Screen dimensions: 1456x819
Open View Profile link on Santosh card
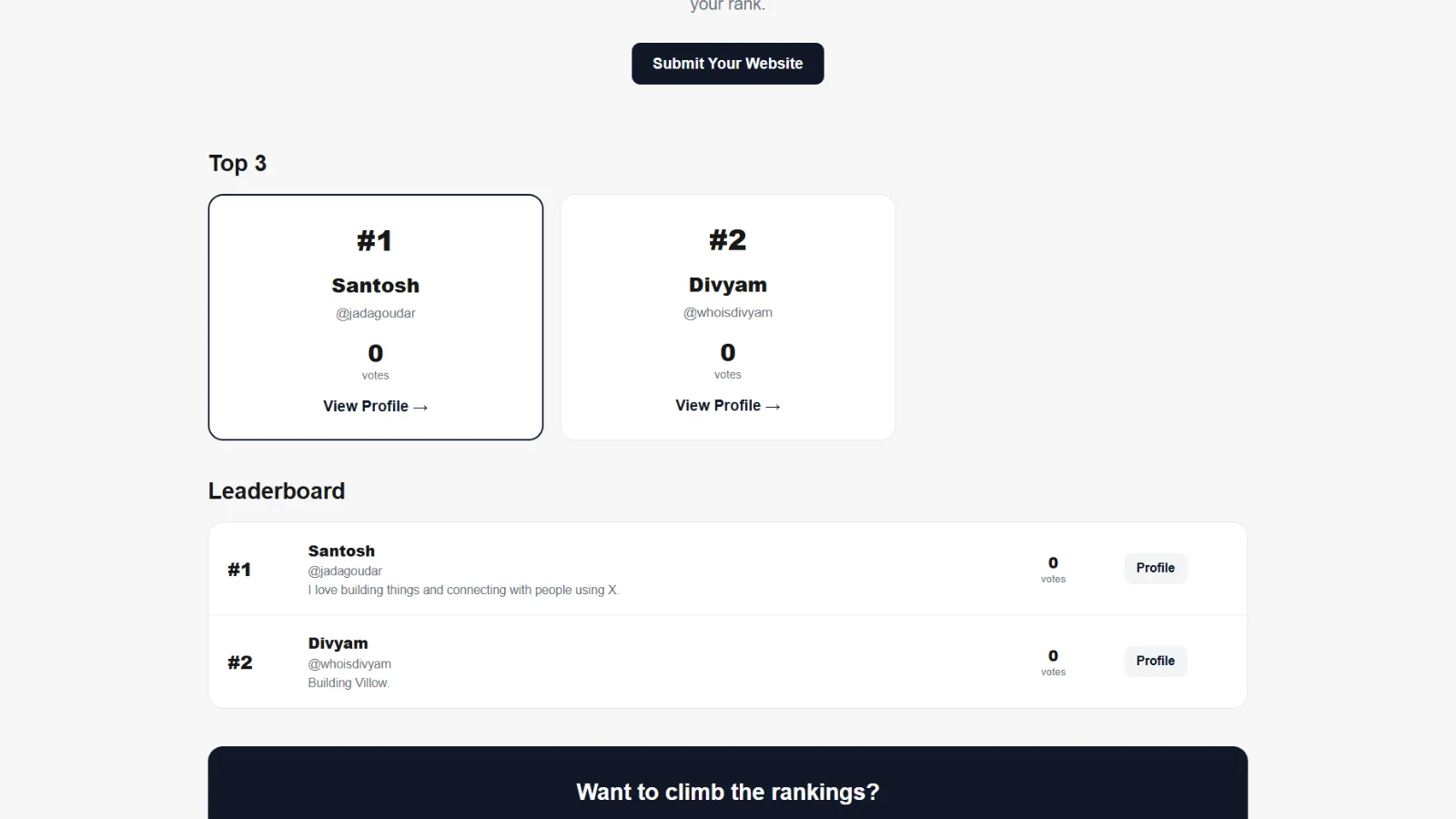tap(376, 407)
